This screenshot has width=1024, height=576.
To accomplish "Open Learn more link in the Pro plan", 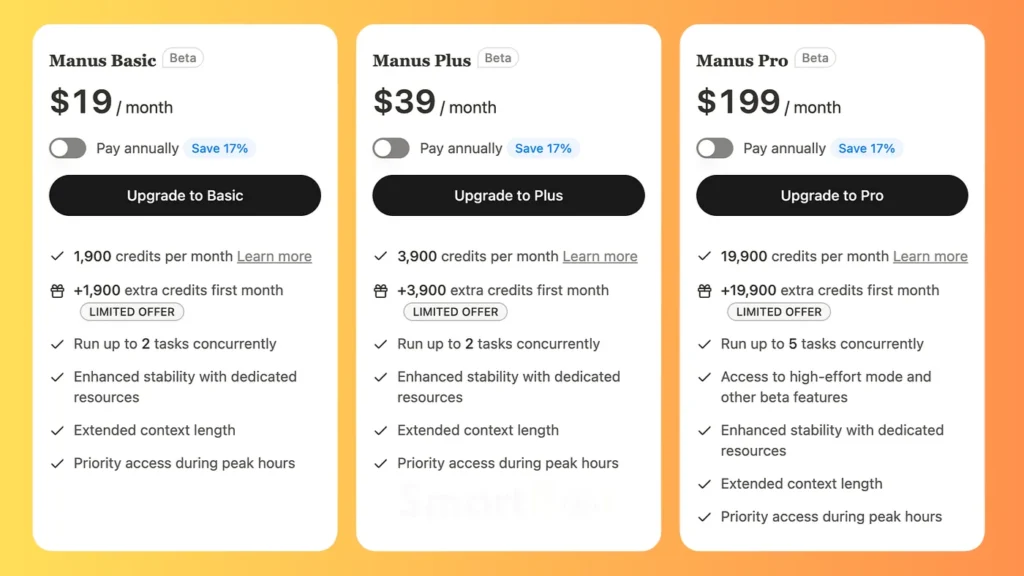I will coord(930,256).
